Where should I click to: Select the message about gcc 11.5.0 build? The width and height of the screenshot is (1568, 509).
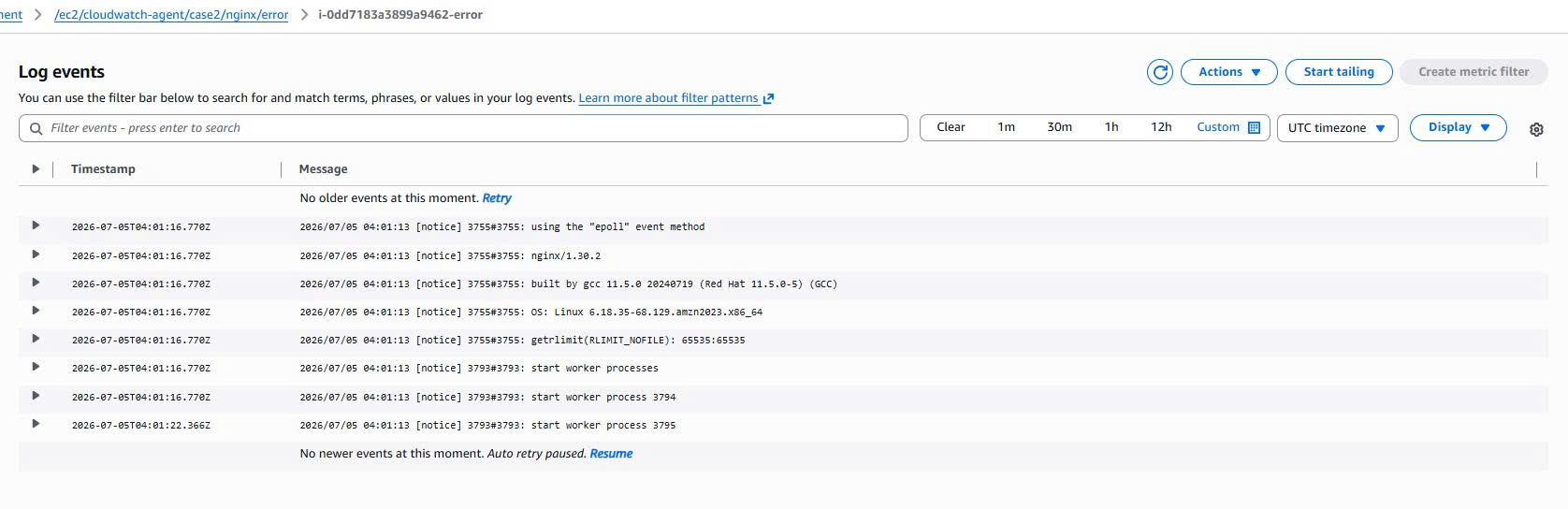(x=568, y=284)
